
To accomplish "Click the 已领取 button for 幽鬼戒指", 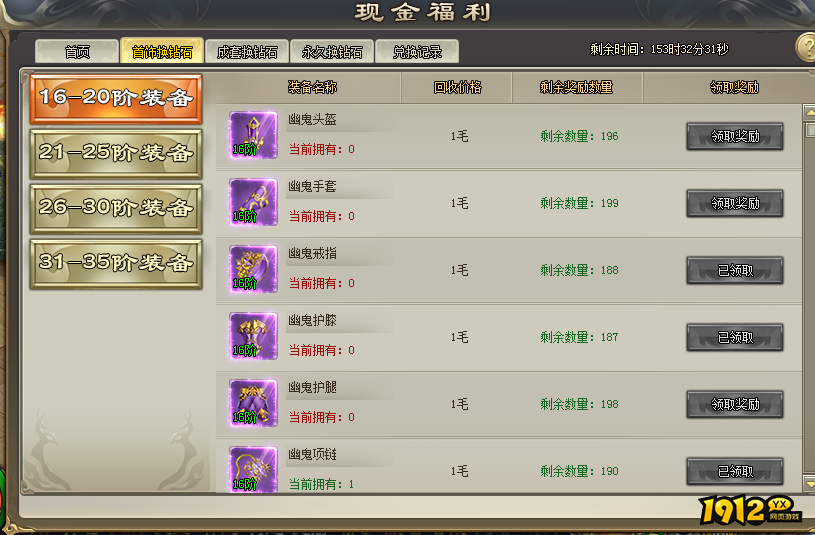I will click(x=735, y=270).
